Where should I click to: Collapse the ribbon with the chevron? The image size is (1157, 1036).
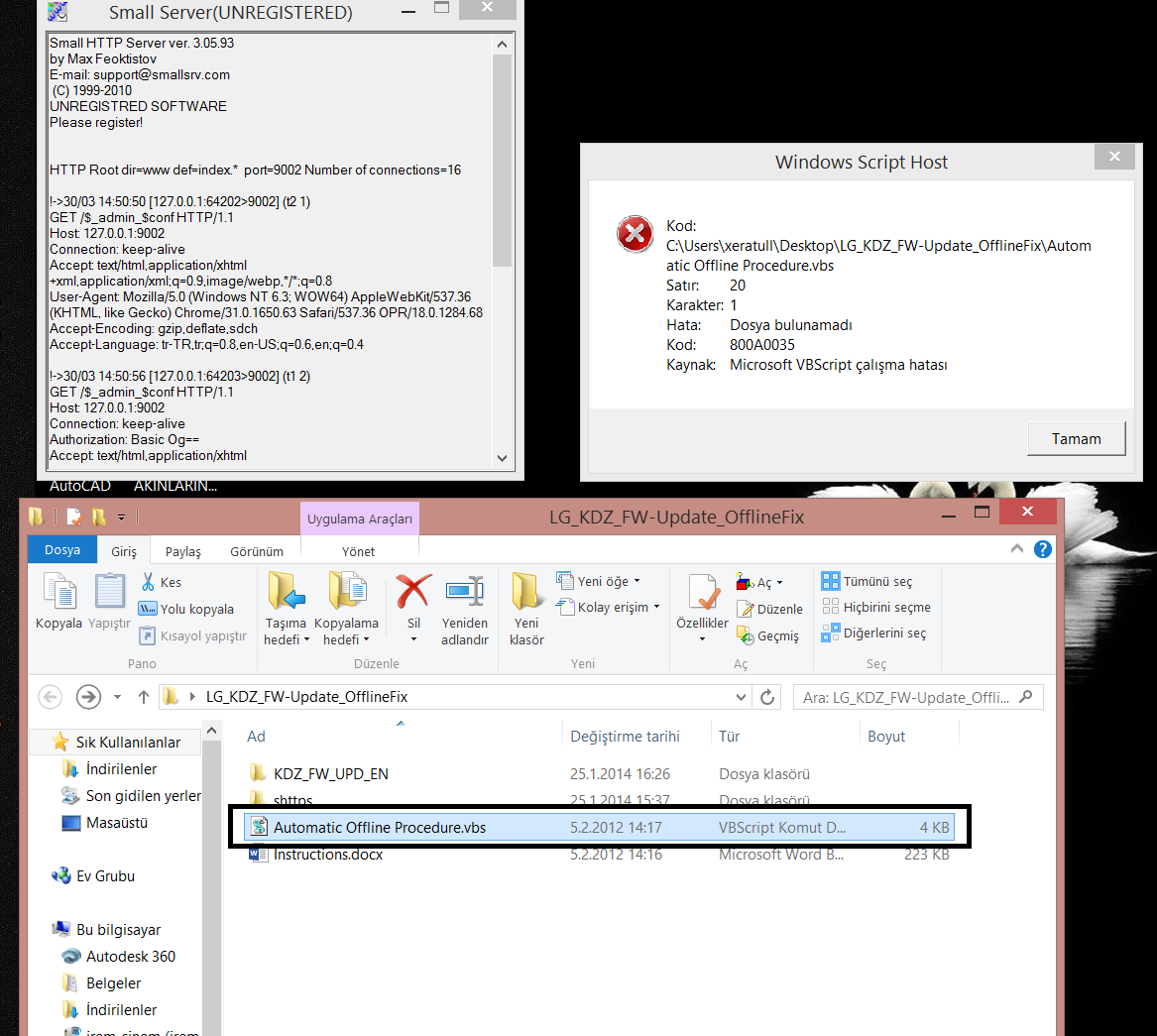(1017, 549)
